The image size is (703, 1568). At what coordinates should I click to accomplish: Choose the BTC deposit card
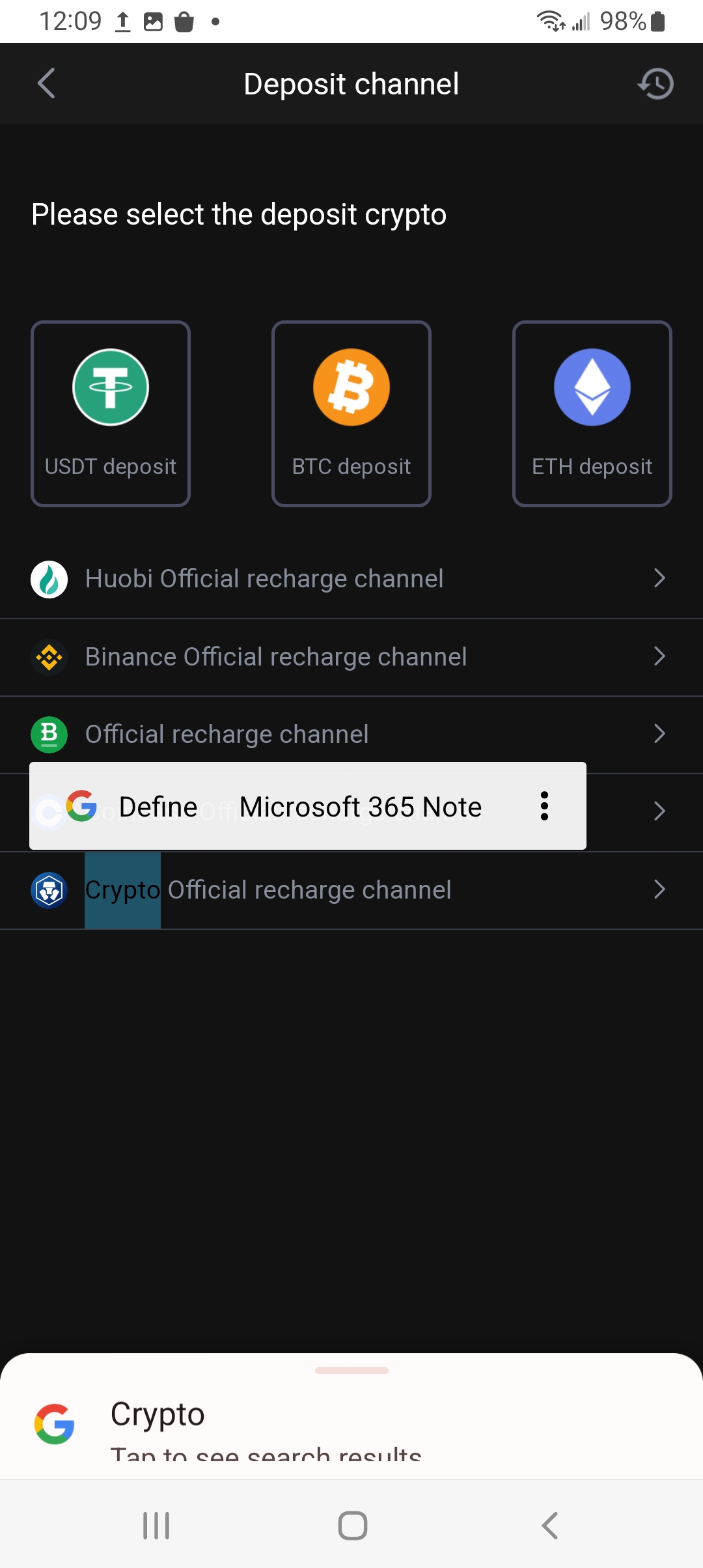[x=351, y=413]
